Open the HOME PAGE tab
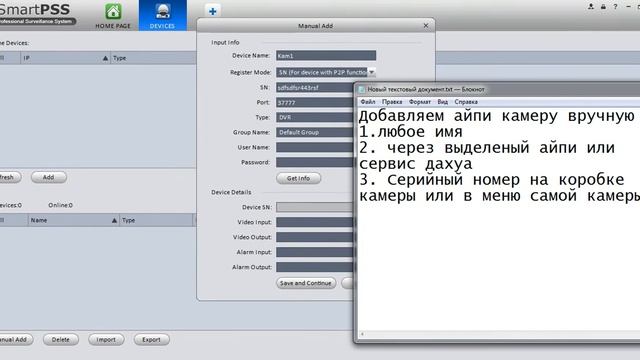 point(113,16)
